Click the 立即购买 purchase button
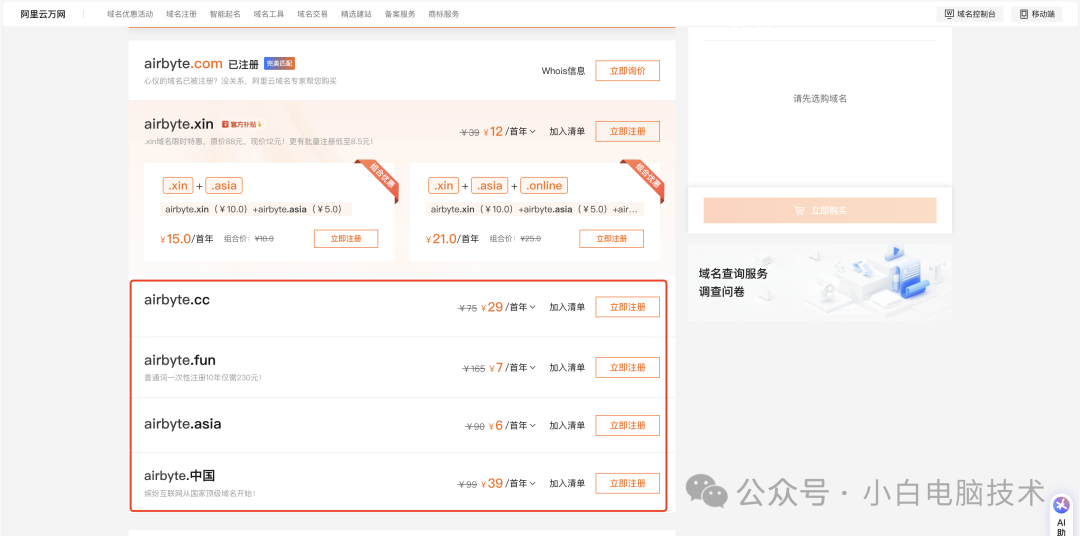The height and width of the screenshot is (536, 1080). coord(820,211)
